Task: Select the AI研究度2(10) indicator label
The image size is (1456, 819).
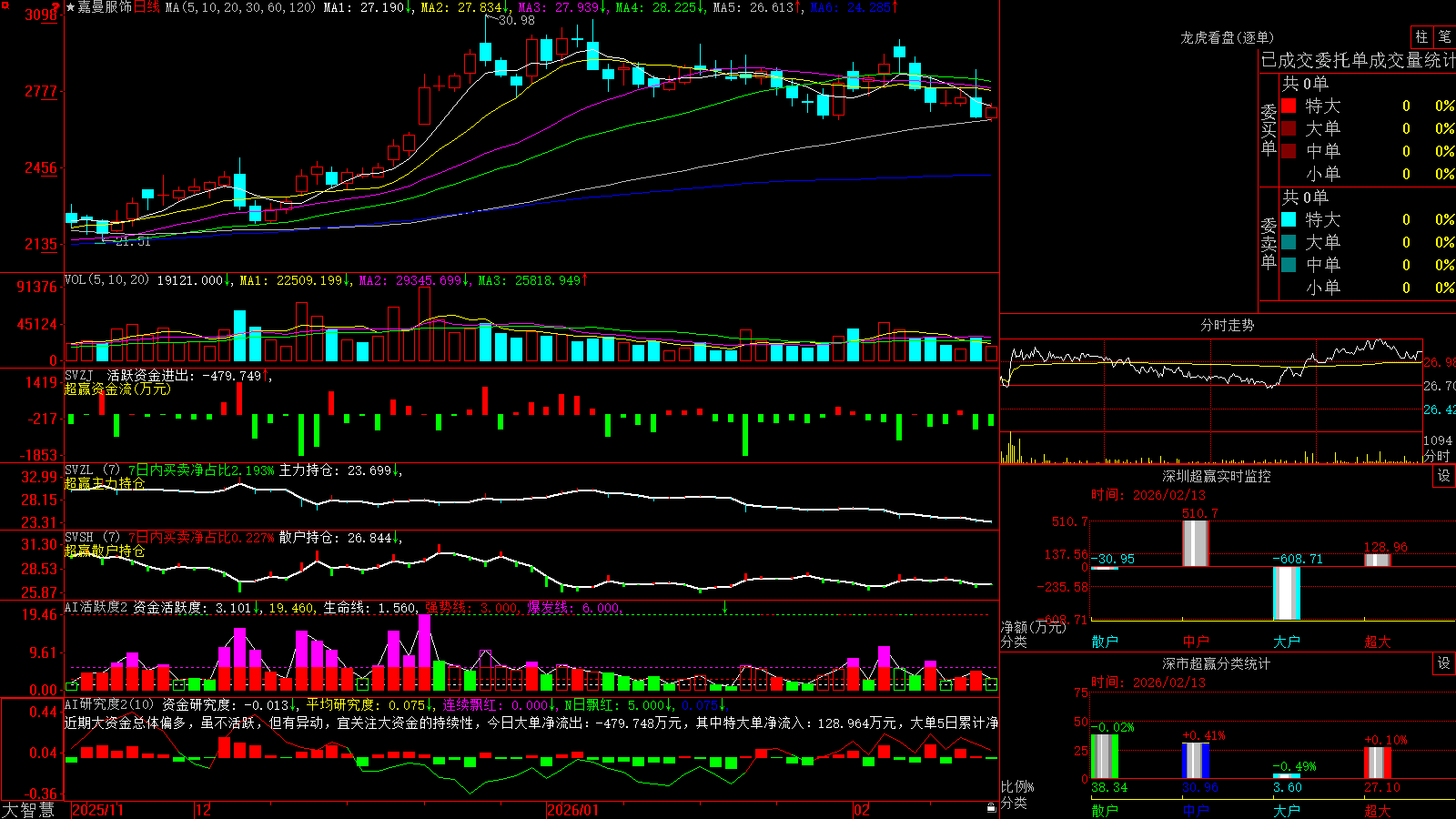Action: (x=109, y=704)
